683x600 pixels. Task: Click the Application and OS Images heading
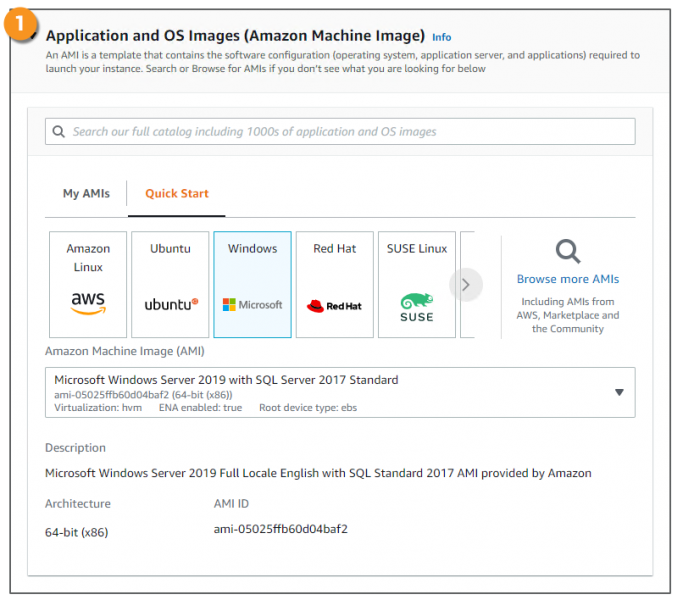(235, 35)
